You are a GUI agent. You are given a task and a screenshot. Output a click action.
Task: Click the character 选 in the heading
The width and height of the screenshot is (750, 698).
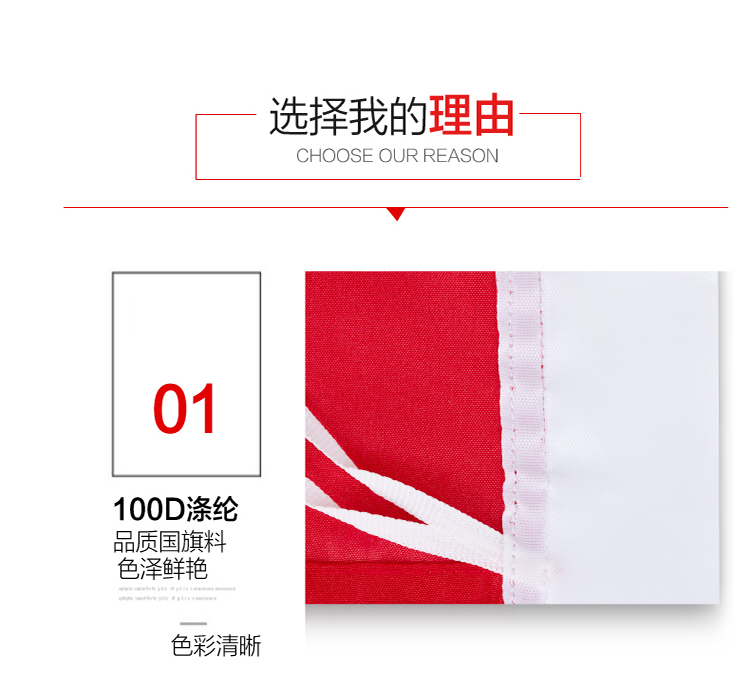tap(289, 116)
